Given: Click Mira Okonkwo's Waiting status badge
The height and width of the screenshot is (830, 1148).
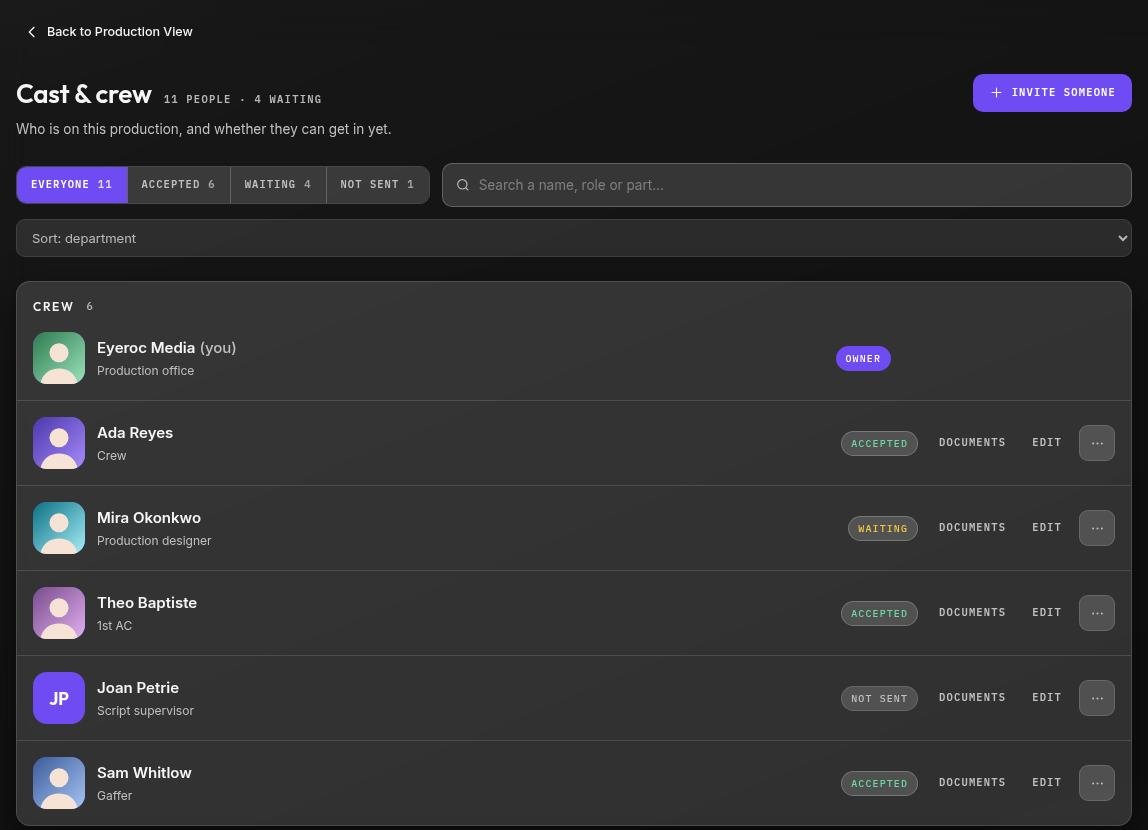Looking at the screenshot, I should coord(882,528).
